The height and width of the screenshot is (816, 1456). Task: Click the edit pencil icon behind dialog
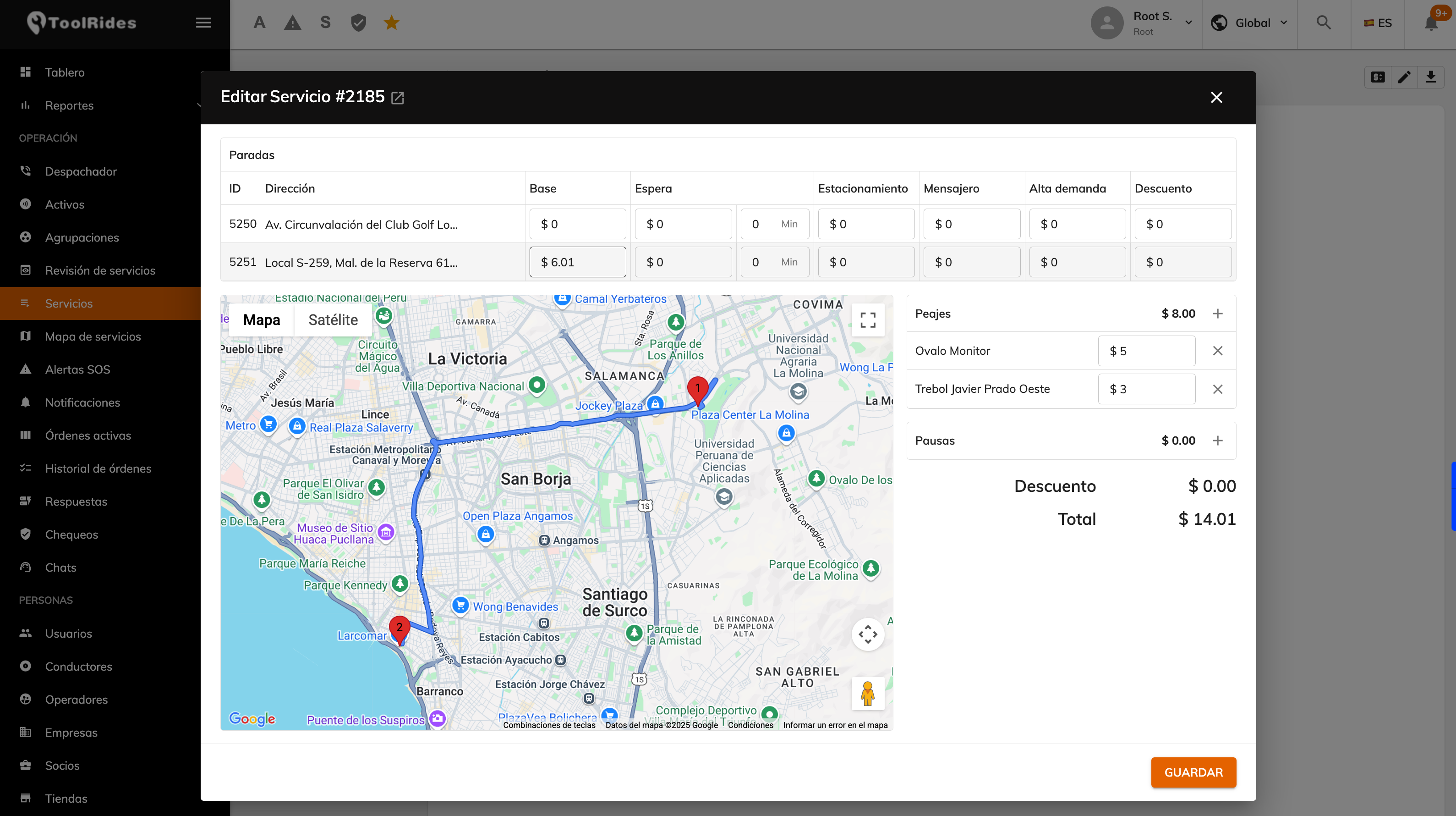[x=1404, y=77]
